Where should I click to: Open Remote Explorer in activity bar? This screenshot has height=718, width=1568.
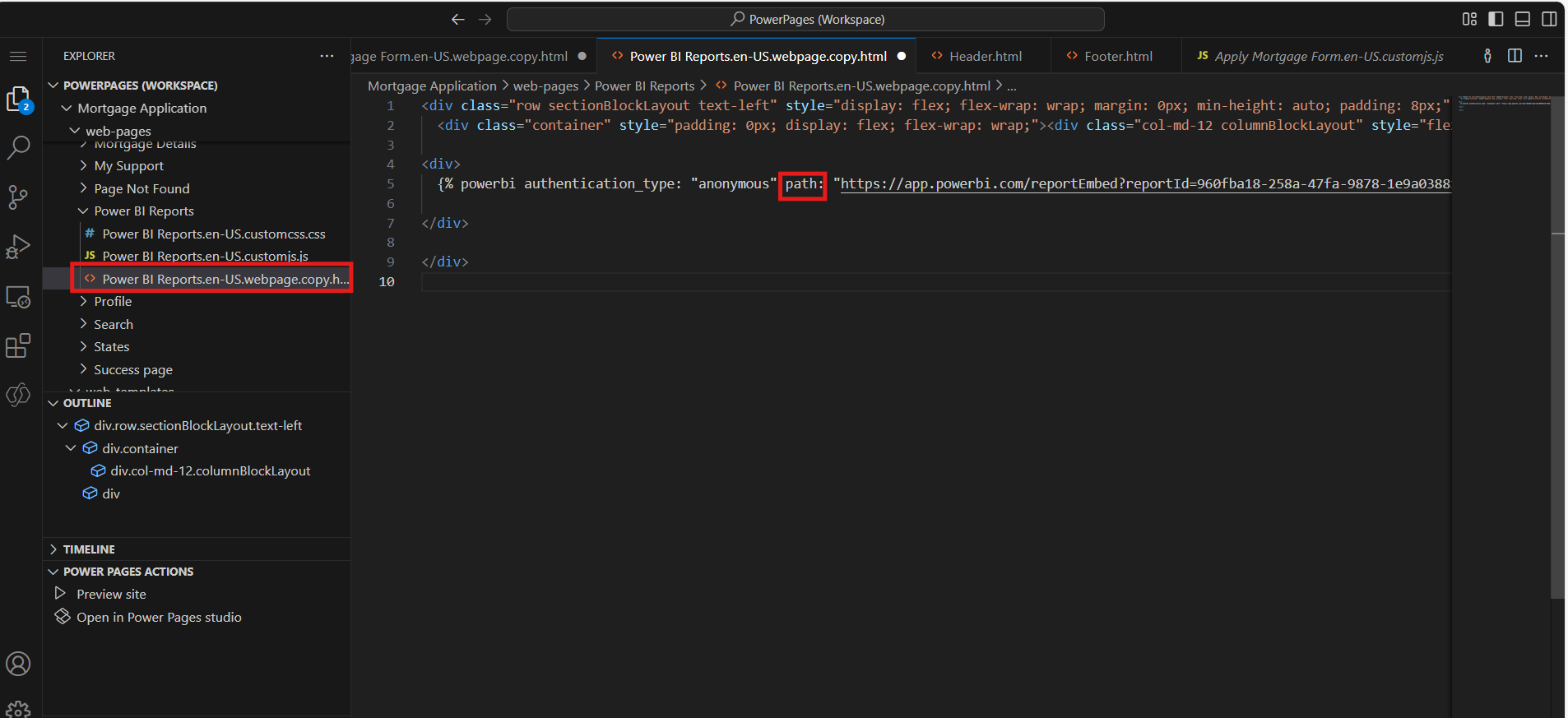coord(18,297)
